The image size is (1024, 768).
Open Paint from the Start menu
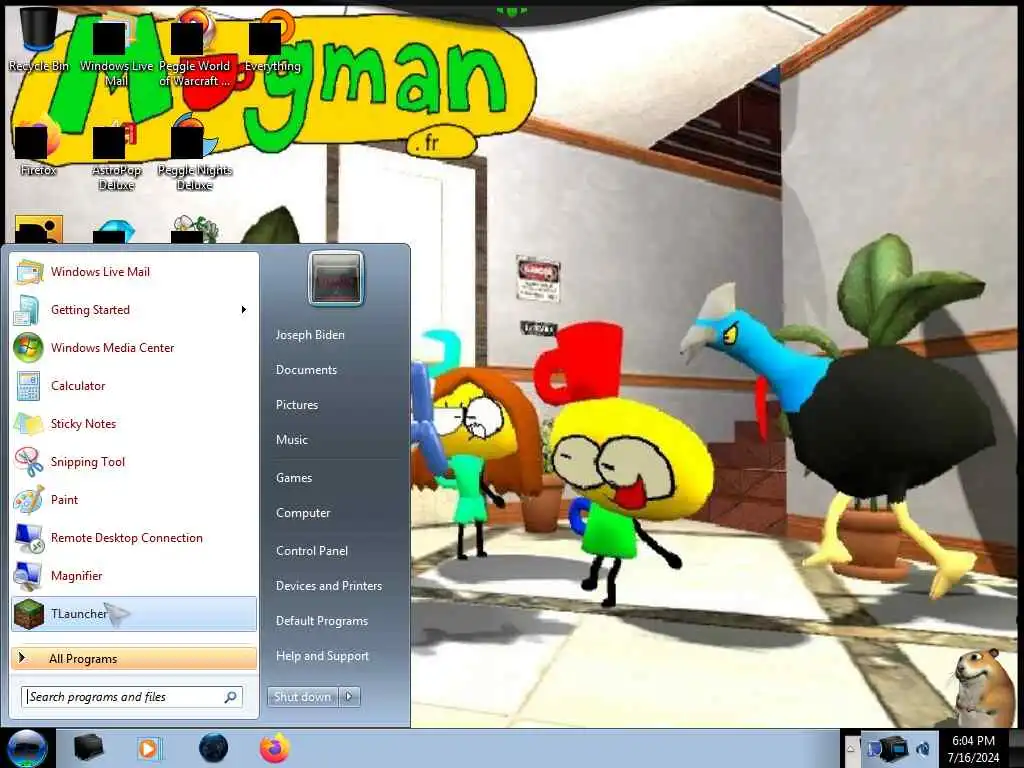tap(134, 500)
